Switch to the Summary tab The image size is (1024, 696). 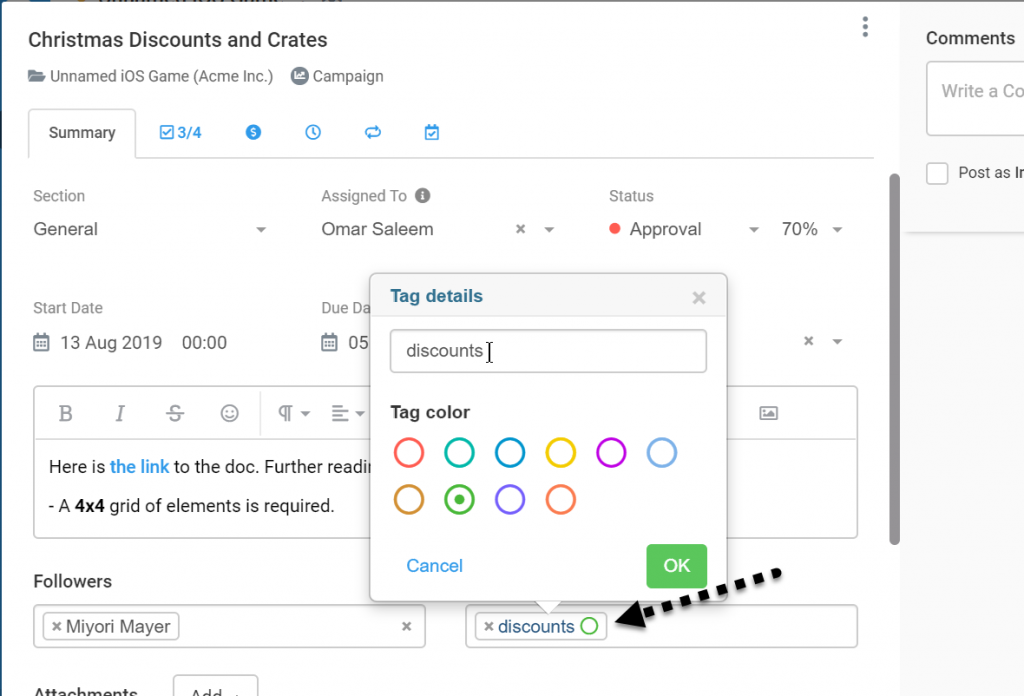coord(81,132)
